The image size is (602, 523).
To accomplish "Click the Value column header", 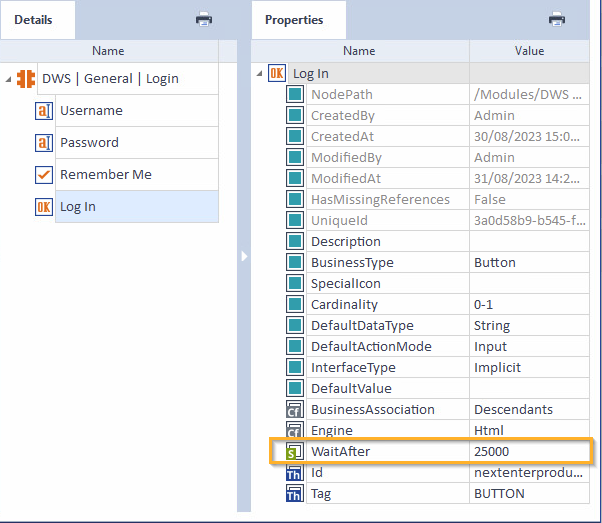I will pyautogui.click(x=529, y=50).
